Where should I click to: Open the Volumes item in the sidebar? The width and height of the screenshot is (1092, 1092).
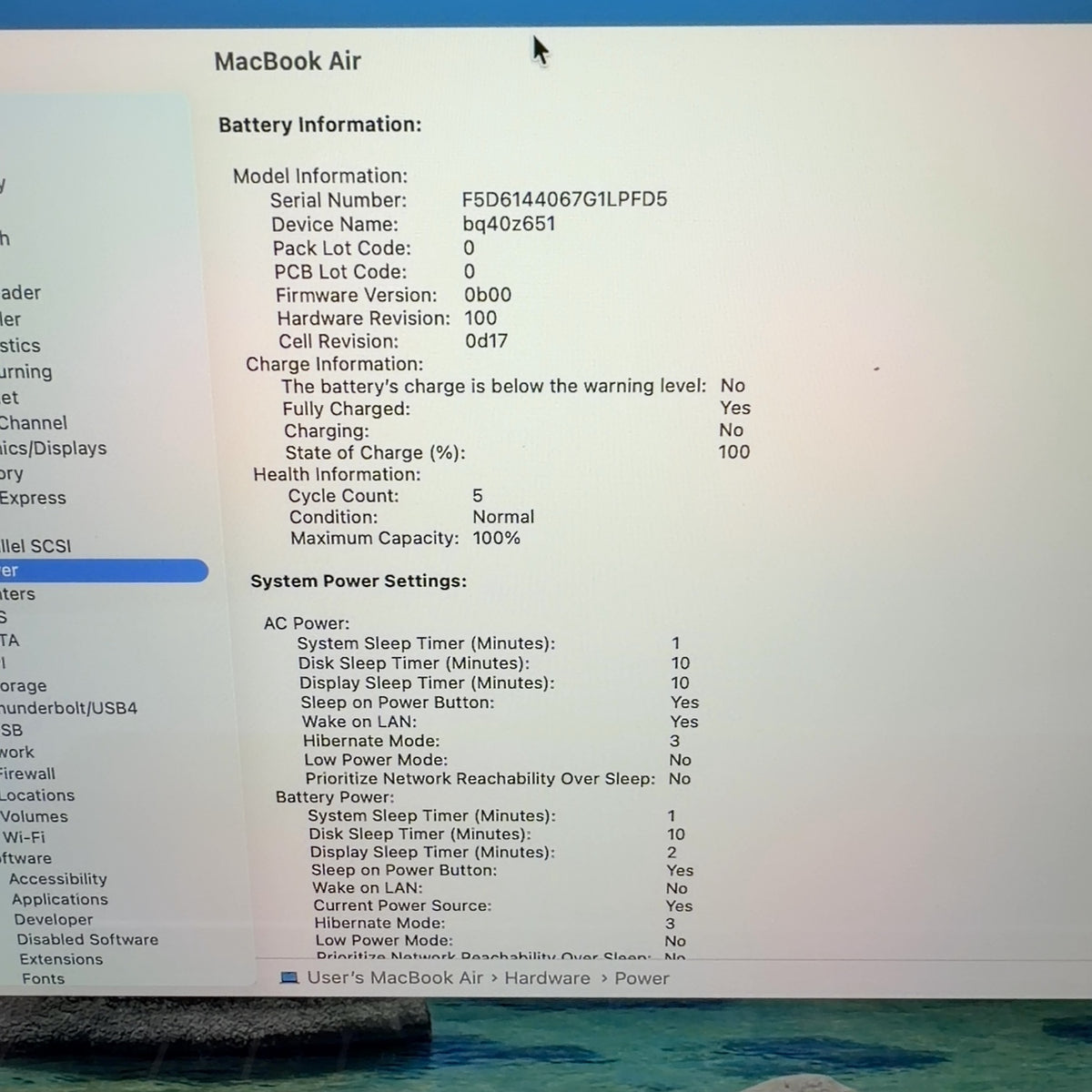click(35, 816)
